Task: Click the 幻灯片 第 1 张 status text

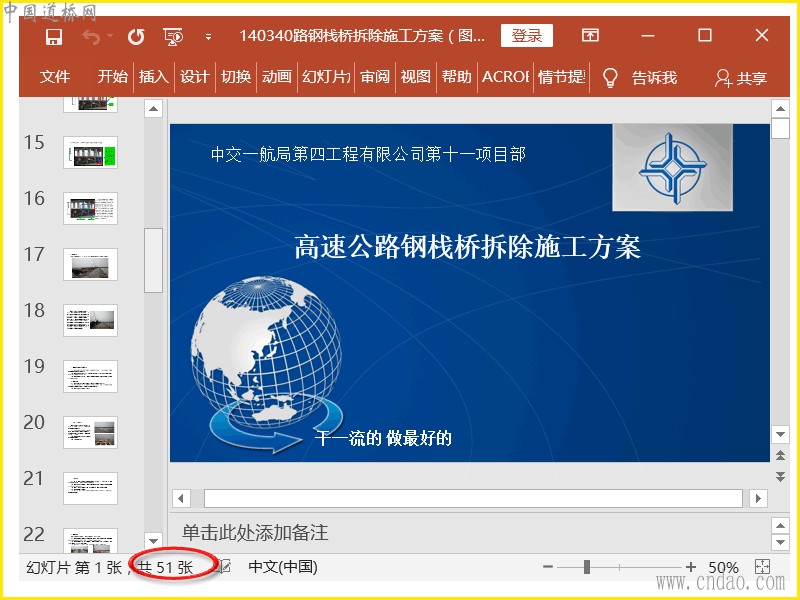Action: pyautogui.click(x=74, y=567)
